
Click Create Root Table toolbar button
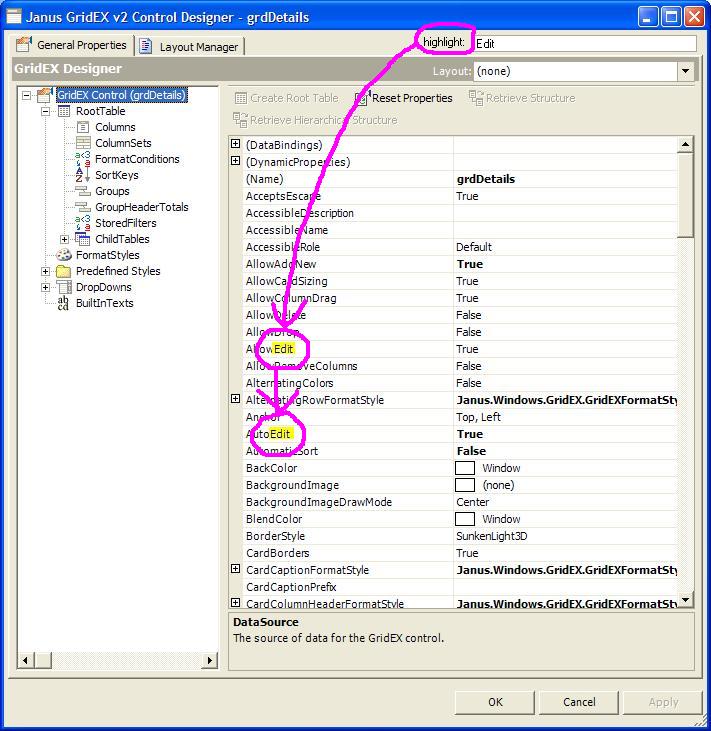coord(287,98)
